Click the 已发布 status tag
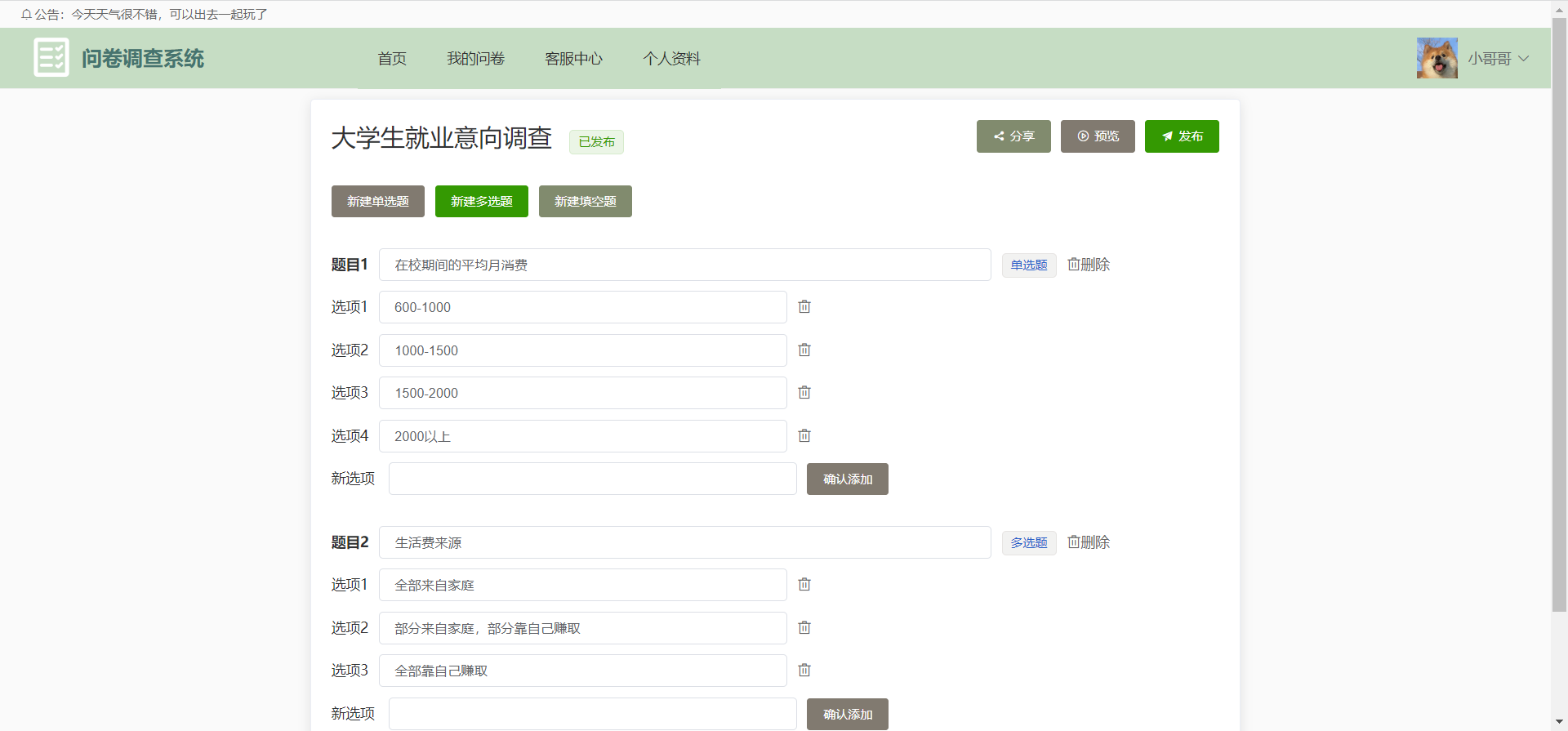 [x=596, y=142]
